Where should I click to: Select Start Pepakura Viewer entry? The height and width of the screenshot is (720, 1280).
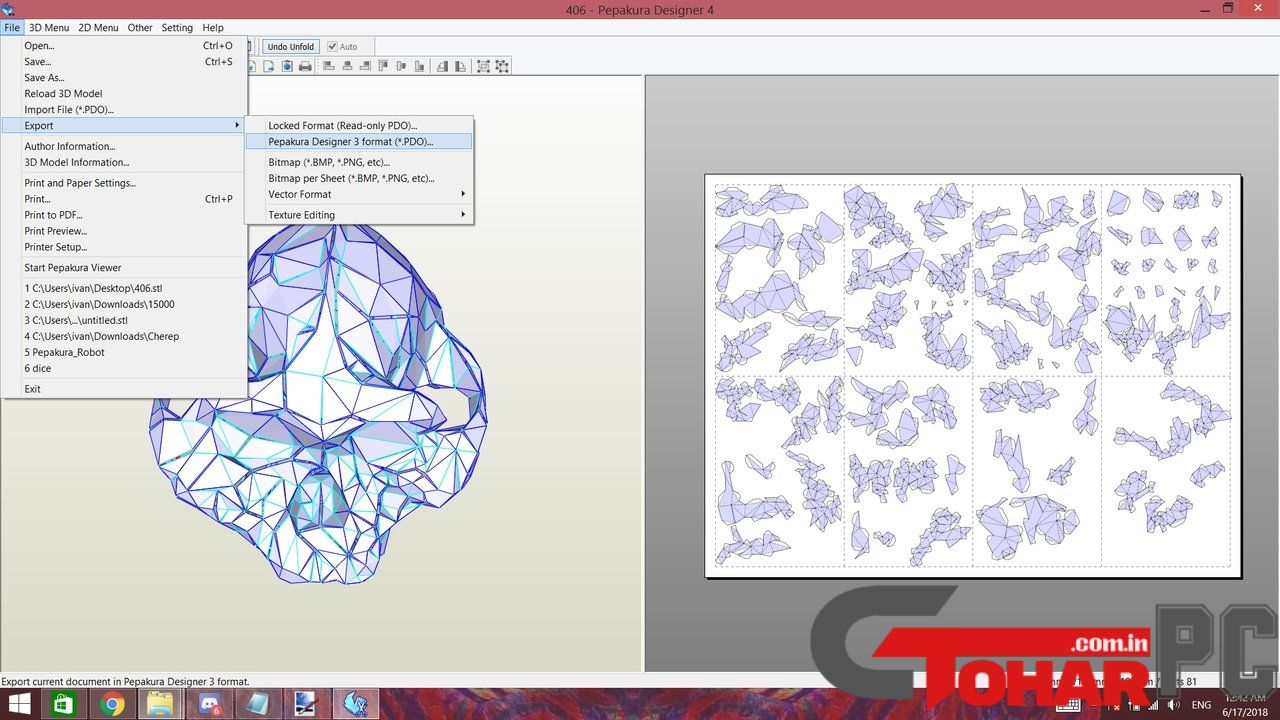pyautogui.click(x=124, y=268)
